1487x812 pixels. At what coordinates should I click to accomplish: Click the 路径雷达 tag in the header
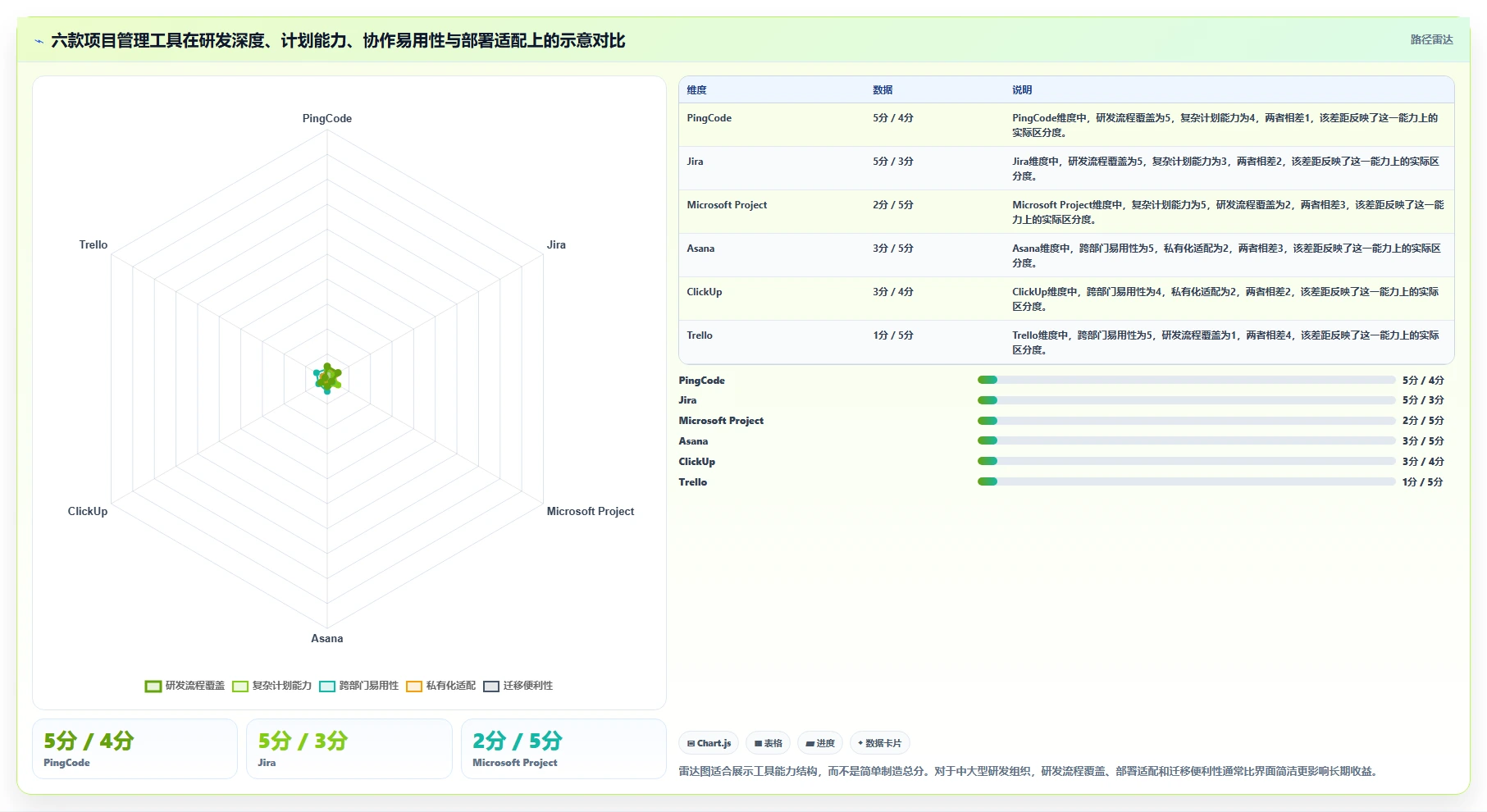tap(1431, 39)
